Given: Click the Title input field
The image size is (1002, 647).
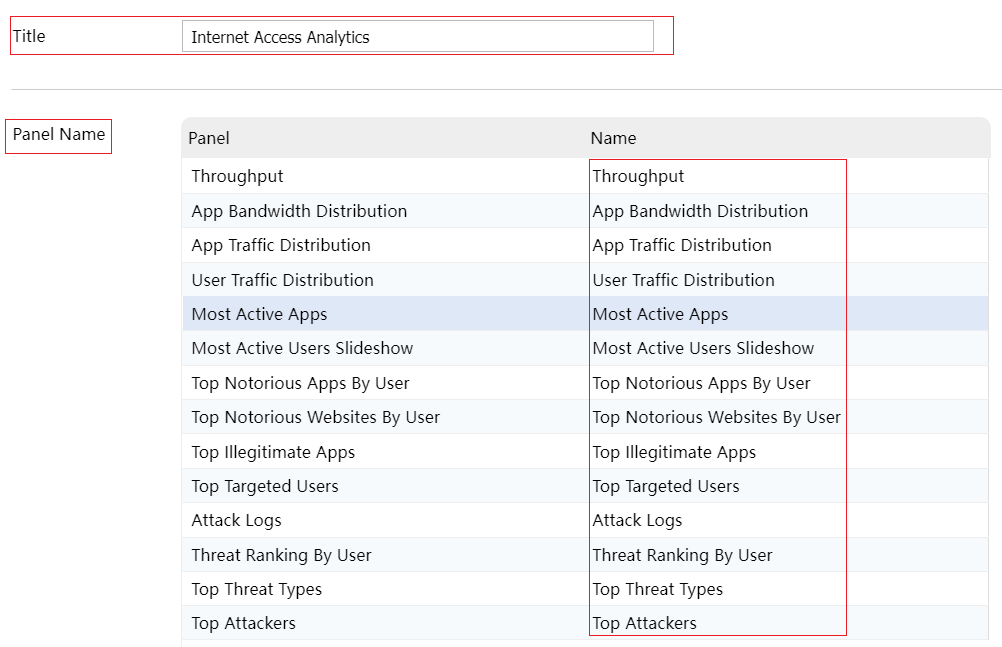Looking at the screenshot, I should 417,37.
